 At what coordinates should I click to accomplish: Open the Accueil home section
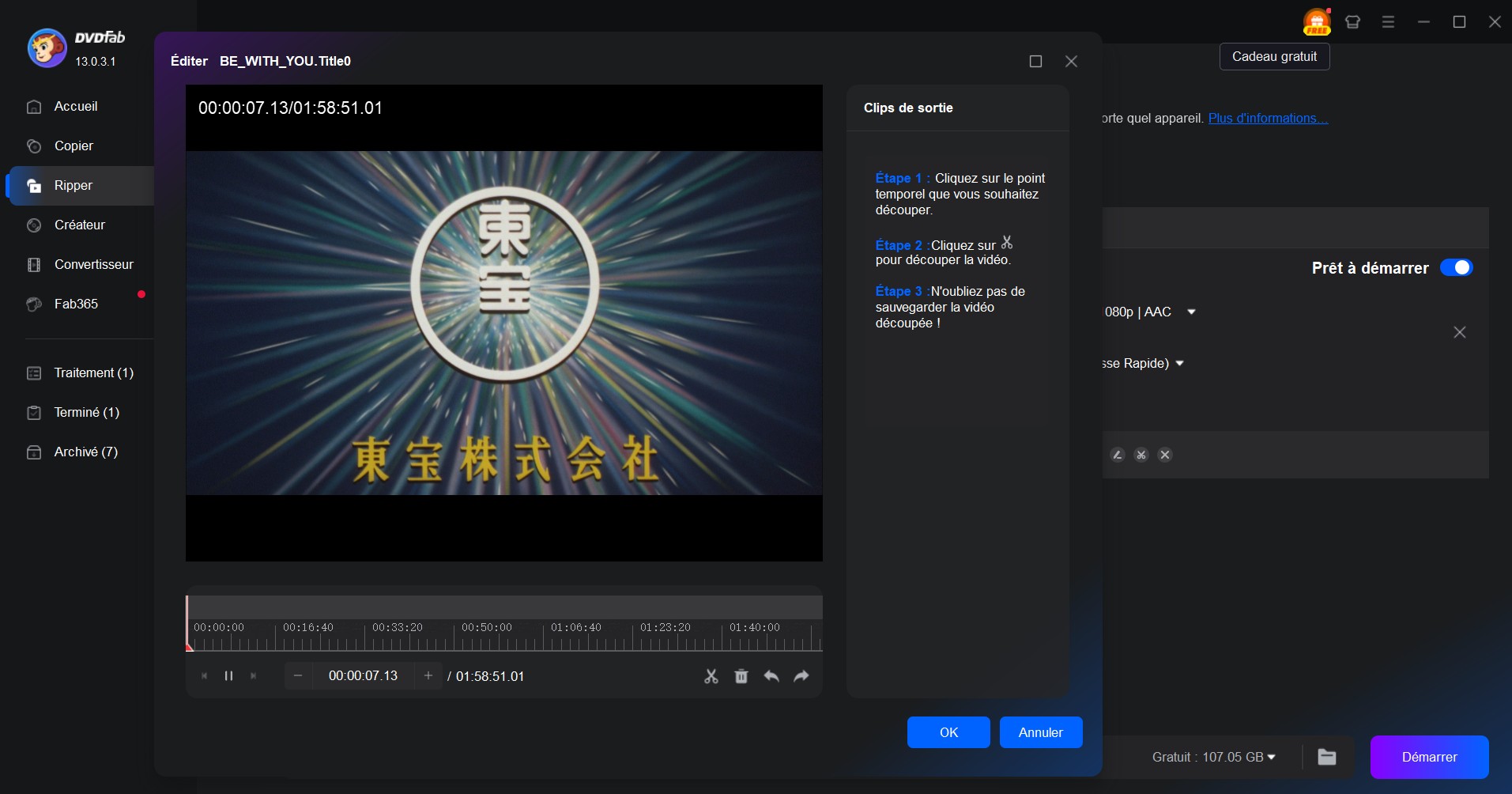tap(76, 106)
